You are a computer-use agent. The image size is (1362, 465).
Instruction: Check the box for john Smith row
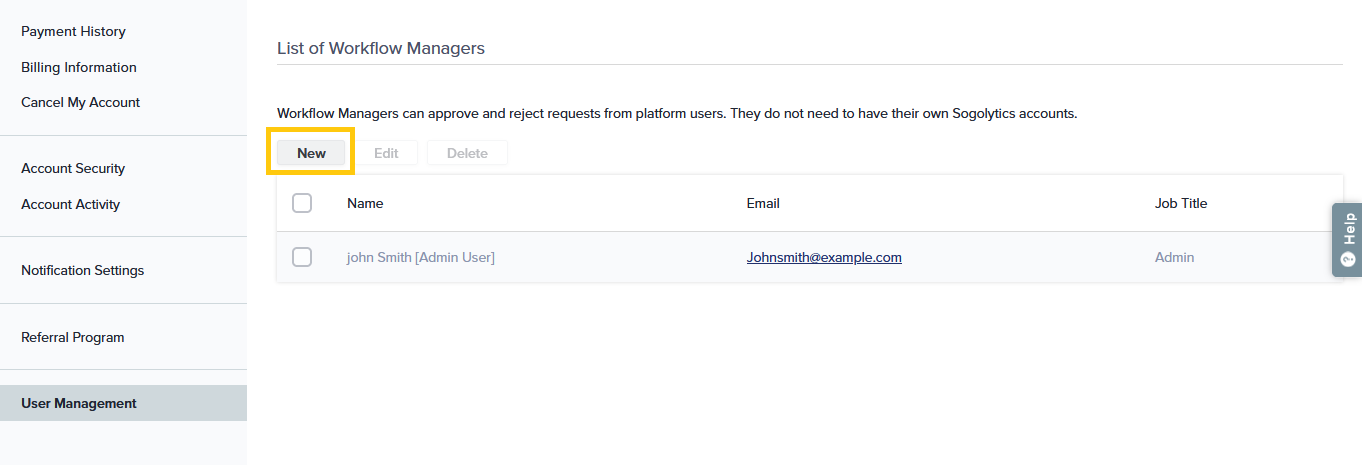302,257
